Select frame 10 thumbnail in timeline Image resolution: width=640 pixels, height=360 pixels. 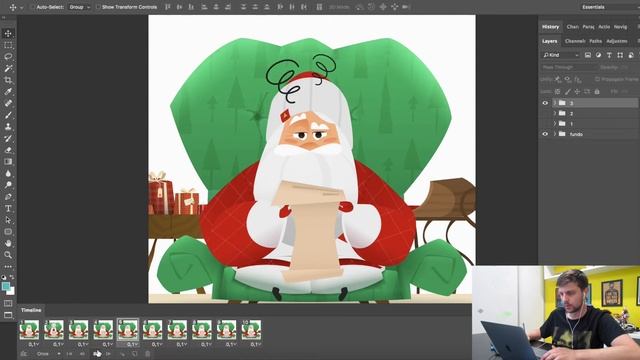(x=251, y=330)
